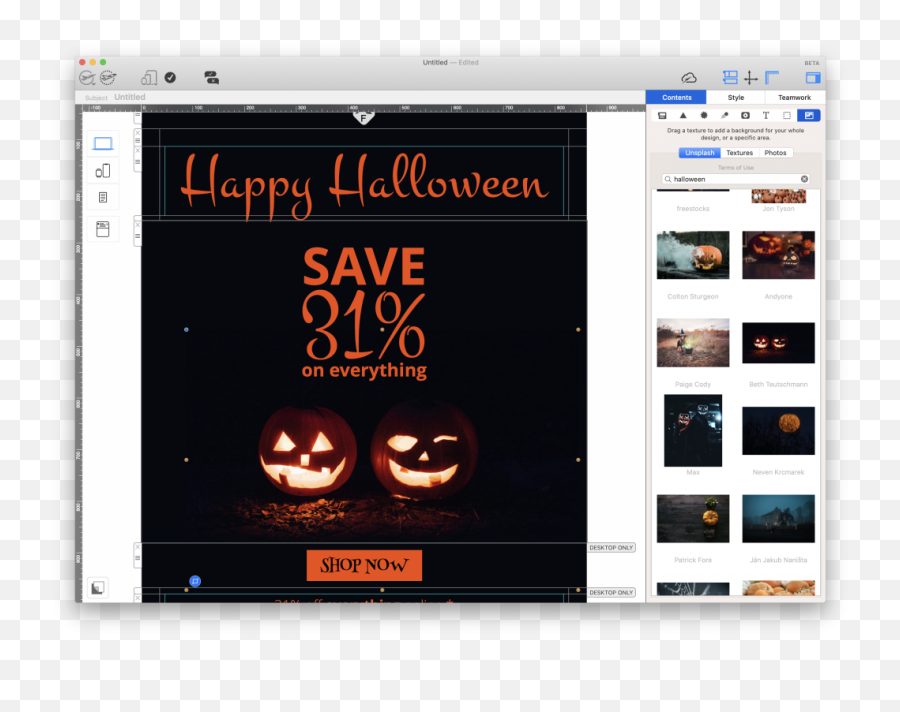Image resolution: width=900 pixels, height=712 pixels.
Task: Clear the halloween search text
Action: tap(804, 179)
